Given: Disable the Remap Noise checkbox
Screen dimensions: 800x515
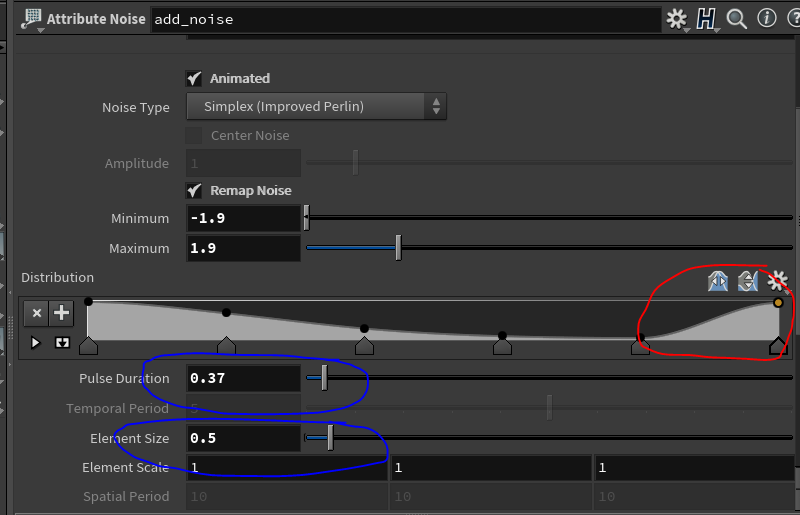Looking at the screenshot, I should [x=194, y=190].
